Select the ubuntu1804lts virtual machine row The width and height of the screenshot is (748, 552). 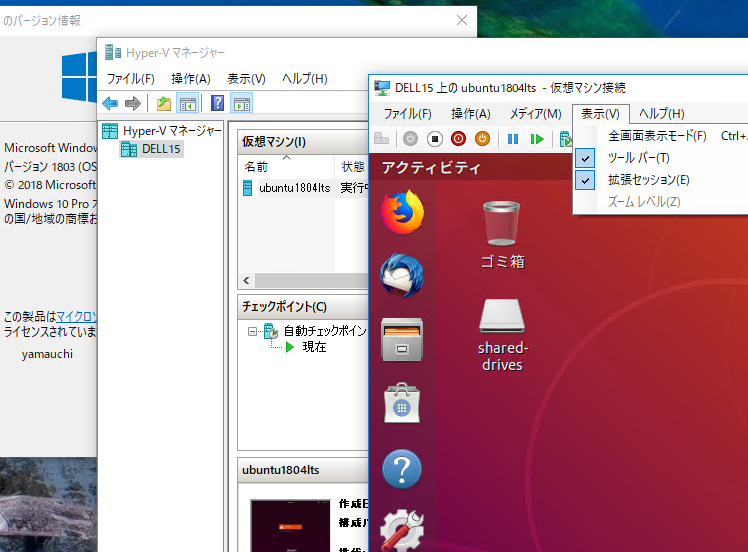click(x=304, y=188)
